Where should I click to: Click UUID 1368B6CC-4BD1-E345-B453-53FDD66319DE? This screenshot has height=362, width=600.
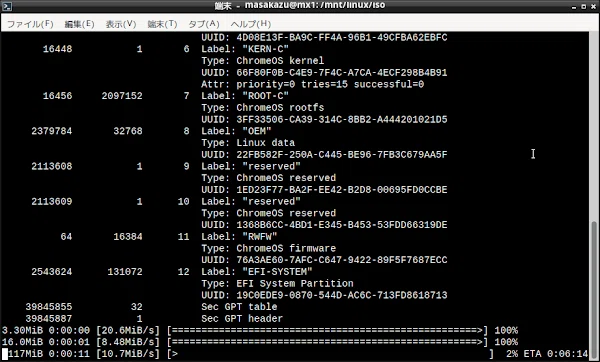coord(342,225)
